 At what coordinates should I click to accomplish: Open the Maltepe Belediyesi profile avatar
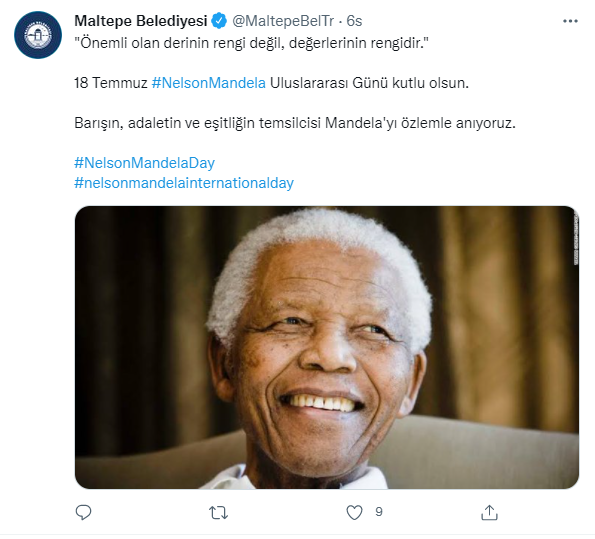pos(38,35)
